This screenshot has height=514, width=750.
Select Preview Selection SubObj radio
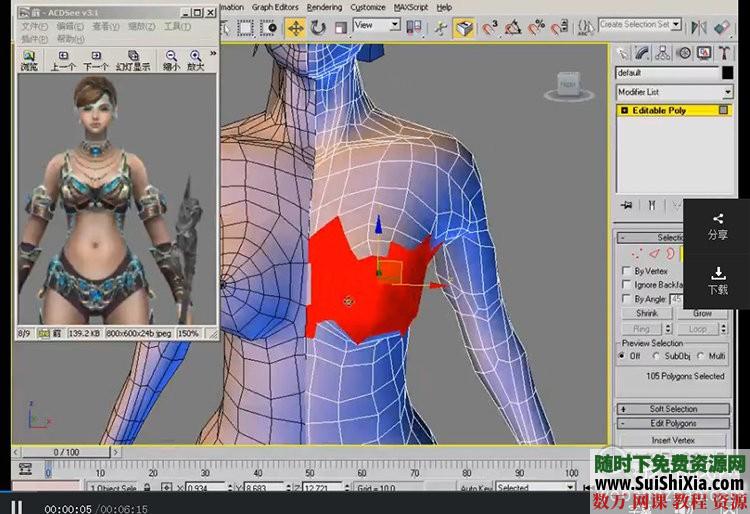tap(656, 356)
